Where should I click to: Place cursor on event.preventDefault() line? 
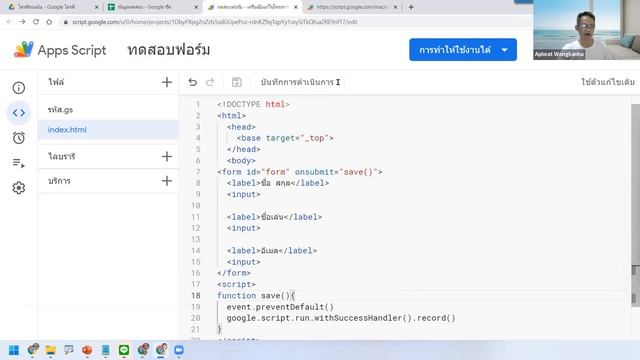280,307
